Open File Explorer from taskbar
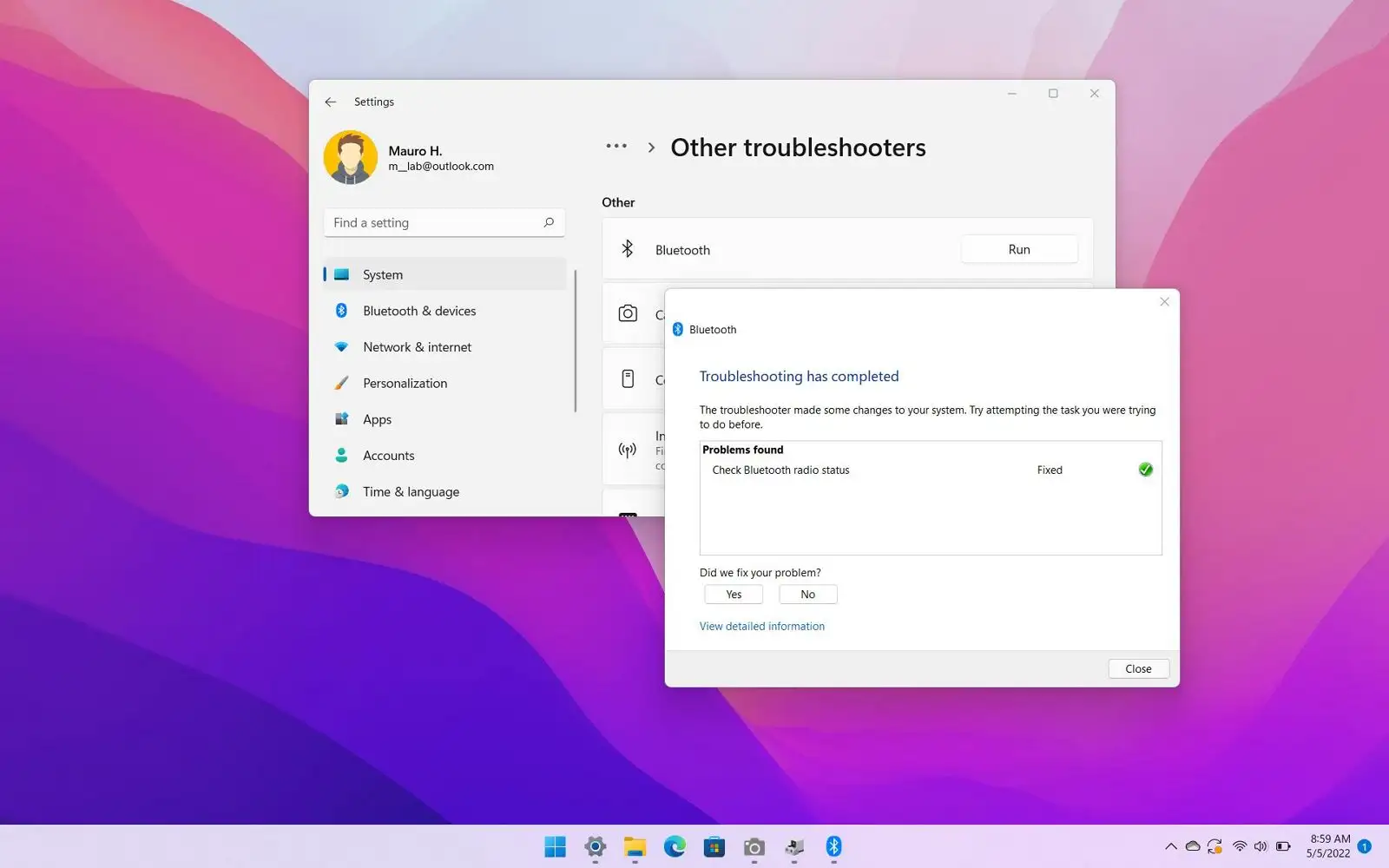The height and width of the screenshot is (868, 1389). click(x=635, y=846)
